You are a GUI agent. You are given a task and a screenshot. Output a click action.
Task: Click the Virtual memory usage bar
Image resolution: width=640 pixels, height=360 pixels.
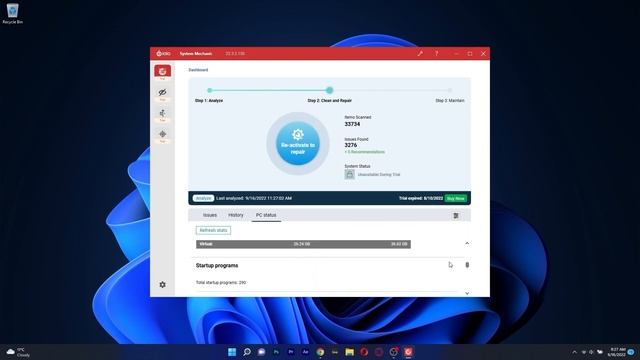[x=303, y=244]
